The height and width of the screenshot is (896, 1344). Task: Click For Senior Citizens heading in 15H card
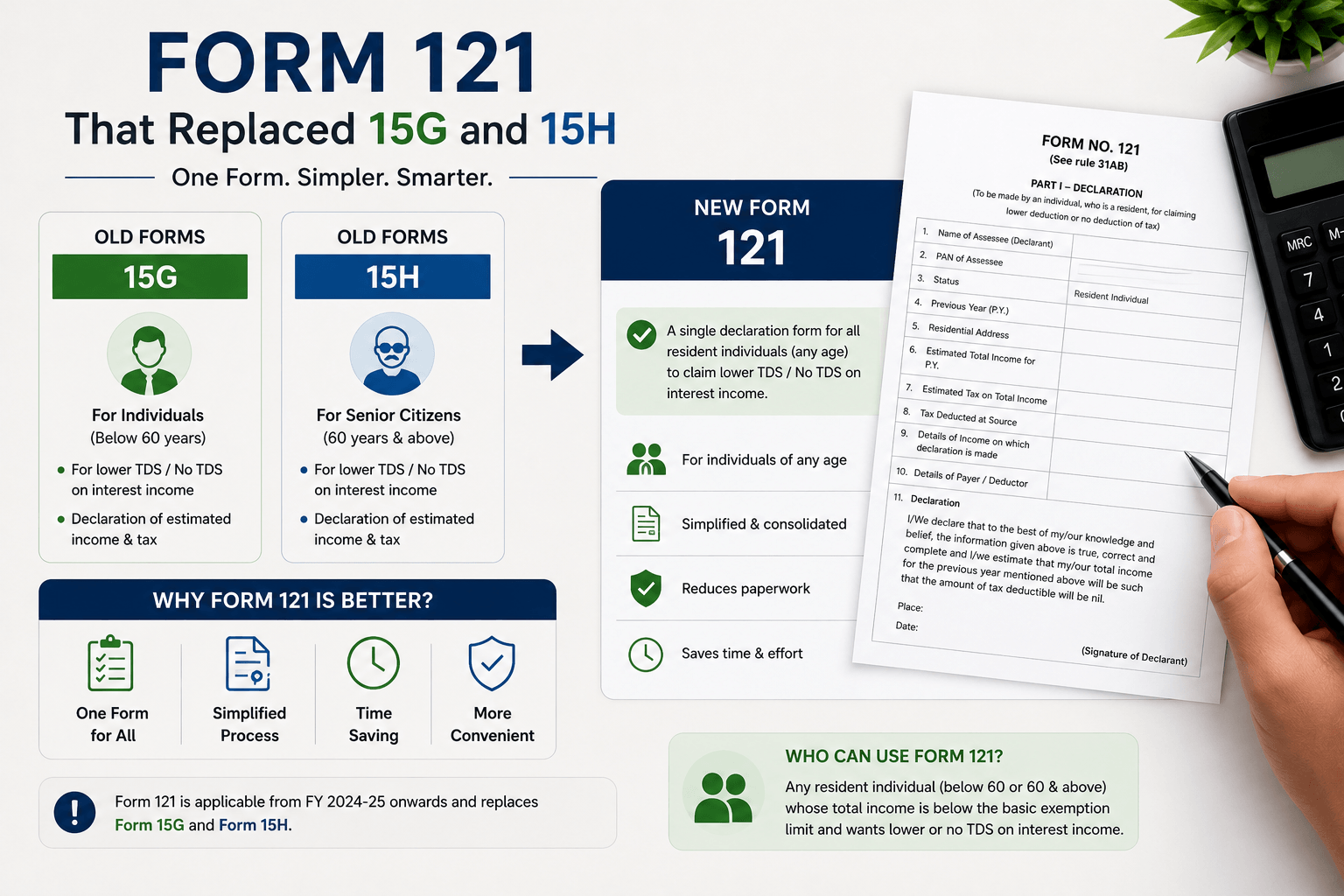point(388,416)
